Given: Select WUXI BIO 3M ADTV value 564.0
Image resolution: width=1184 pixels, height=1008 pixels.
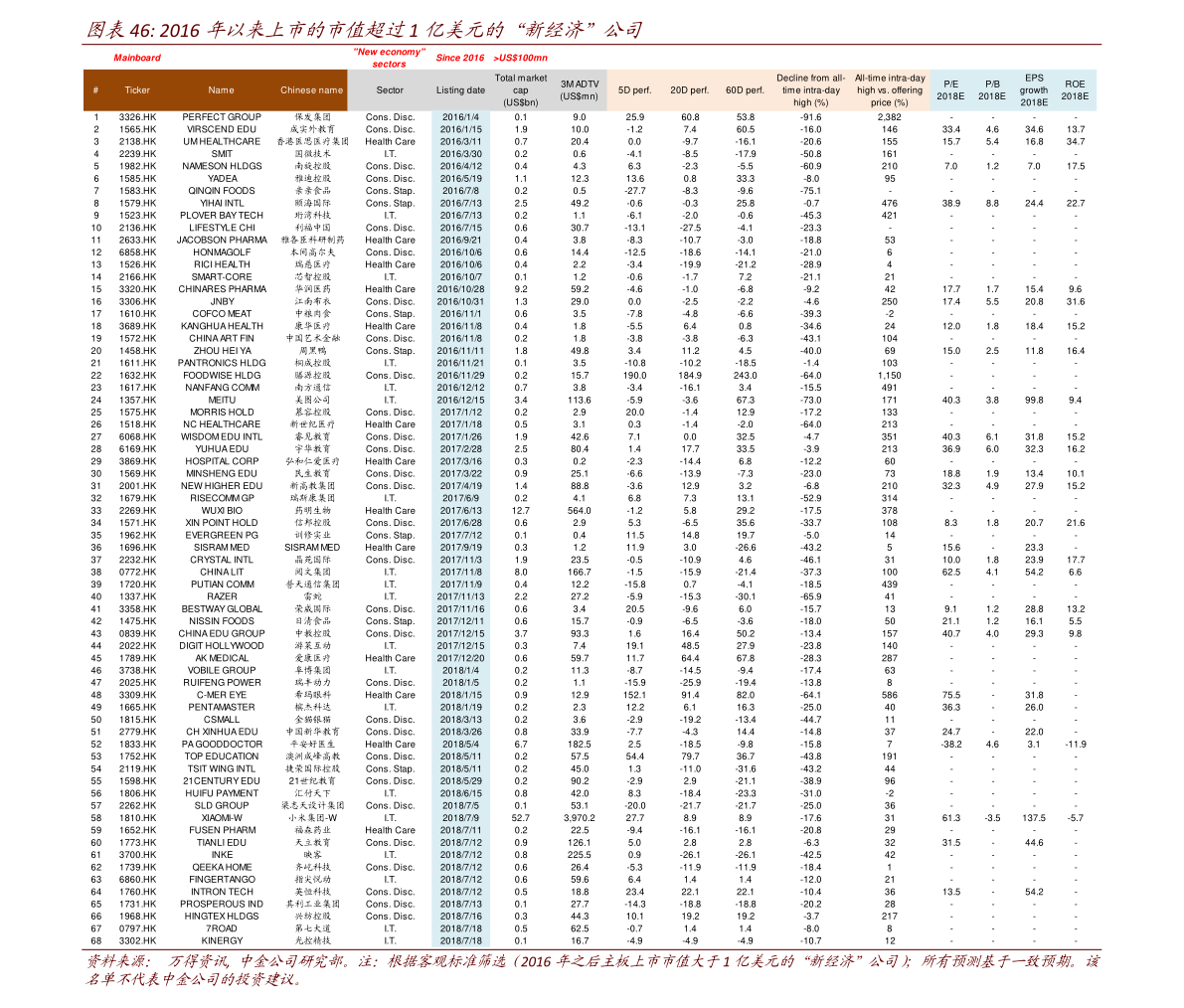Looking at the screenshot, I should 580,510.
